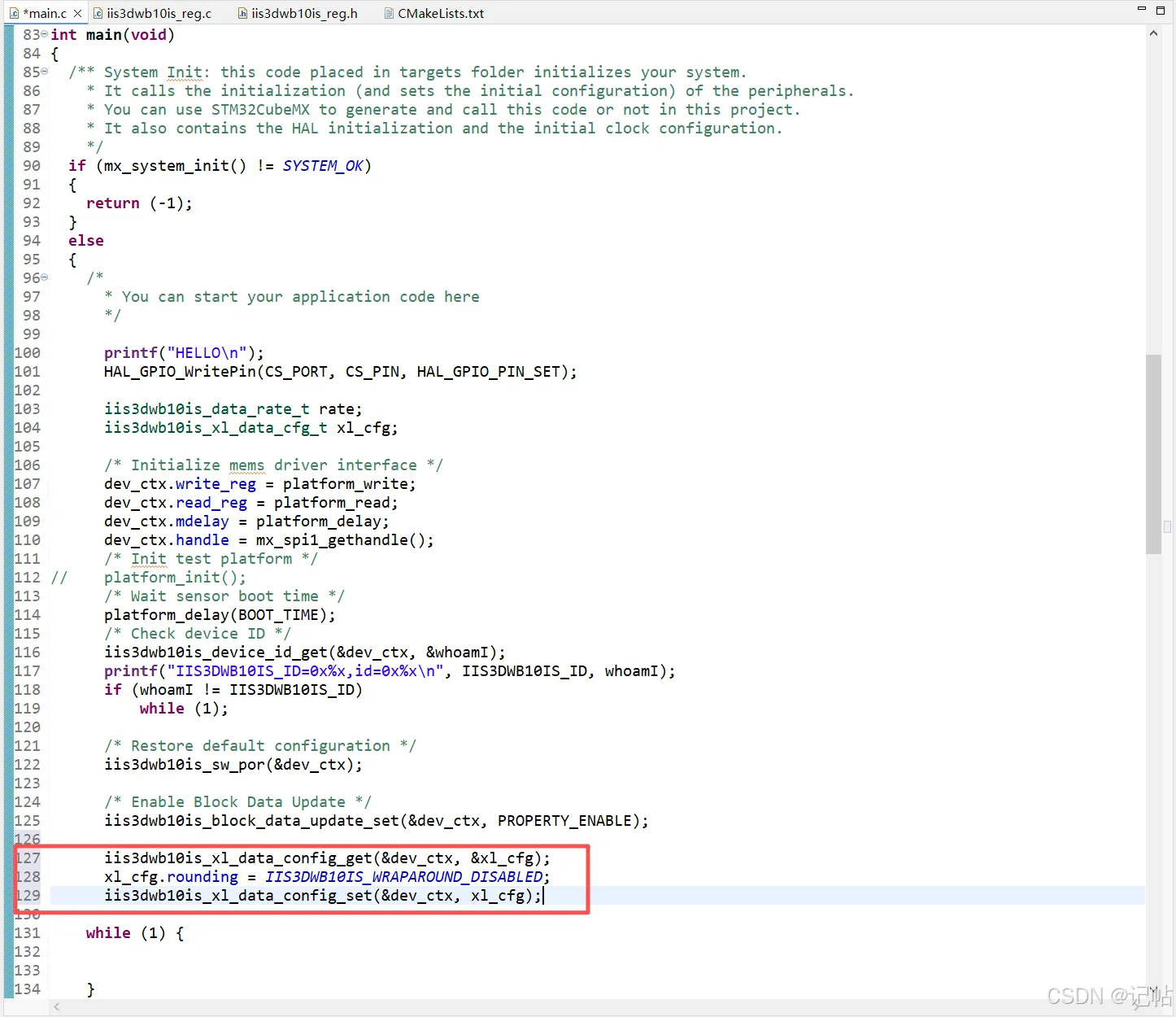Click the SYSTEM_OK constant on line 90
Image resolution: width=1176 pixels, height=1017 pixels.
pos(323,166)
